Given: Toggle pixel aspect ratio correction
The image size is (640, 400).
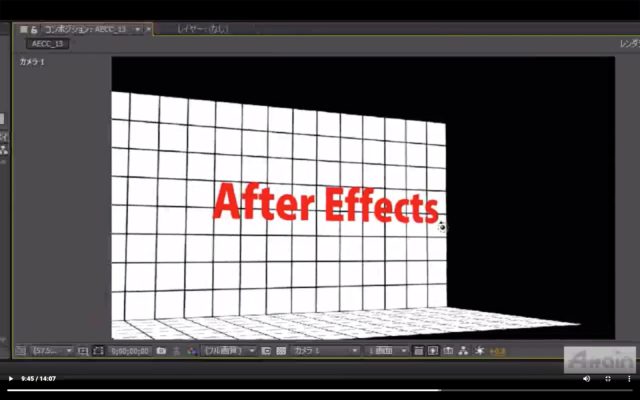Looking at the screenshot, I should coord(418,351).
